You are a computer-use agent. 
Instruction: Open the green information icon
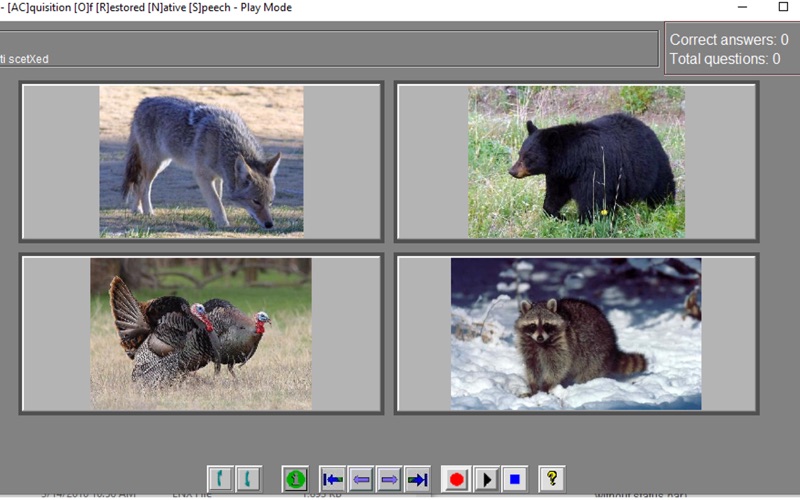(x=295, y=479)
